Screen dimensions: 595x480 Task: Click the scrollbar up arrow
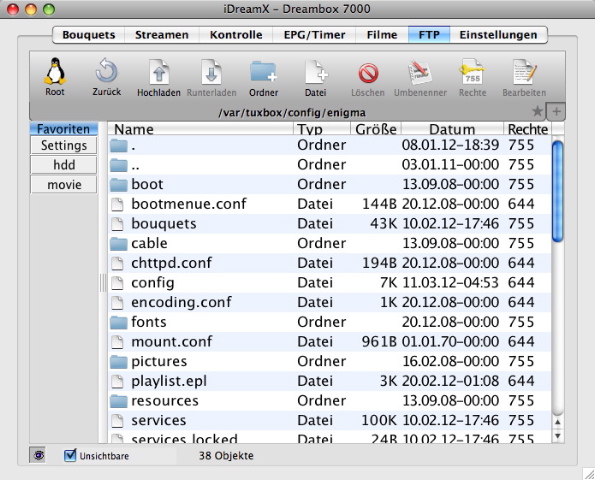pyautogui.click(x=557, y=422)
